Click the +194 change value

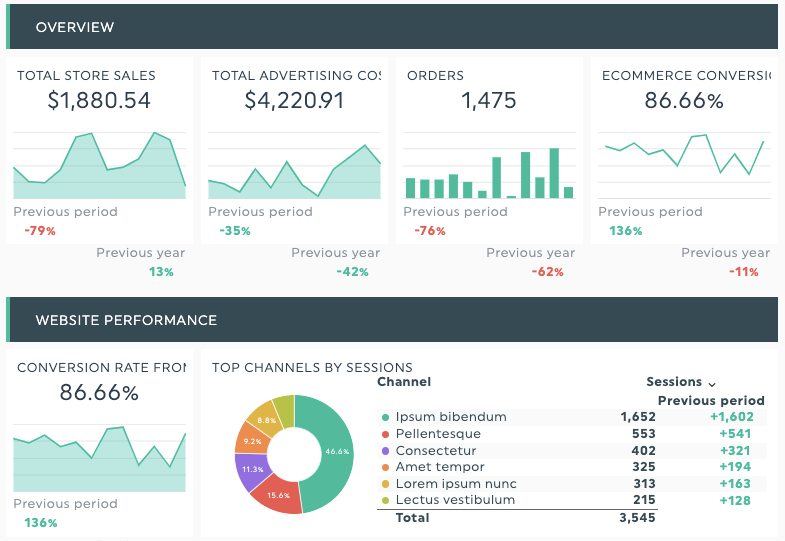point(735,467)
